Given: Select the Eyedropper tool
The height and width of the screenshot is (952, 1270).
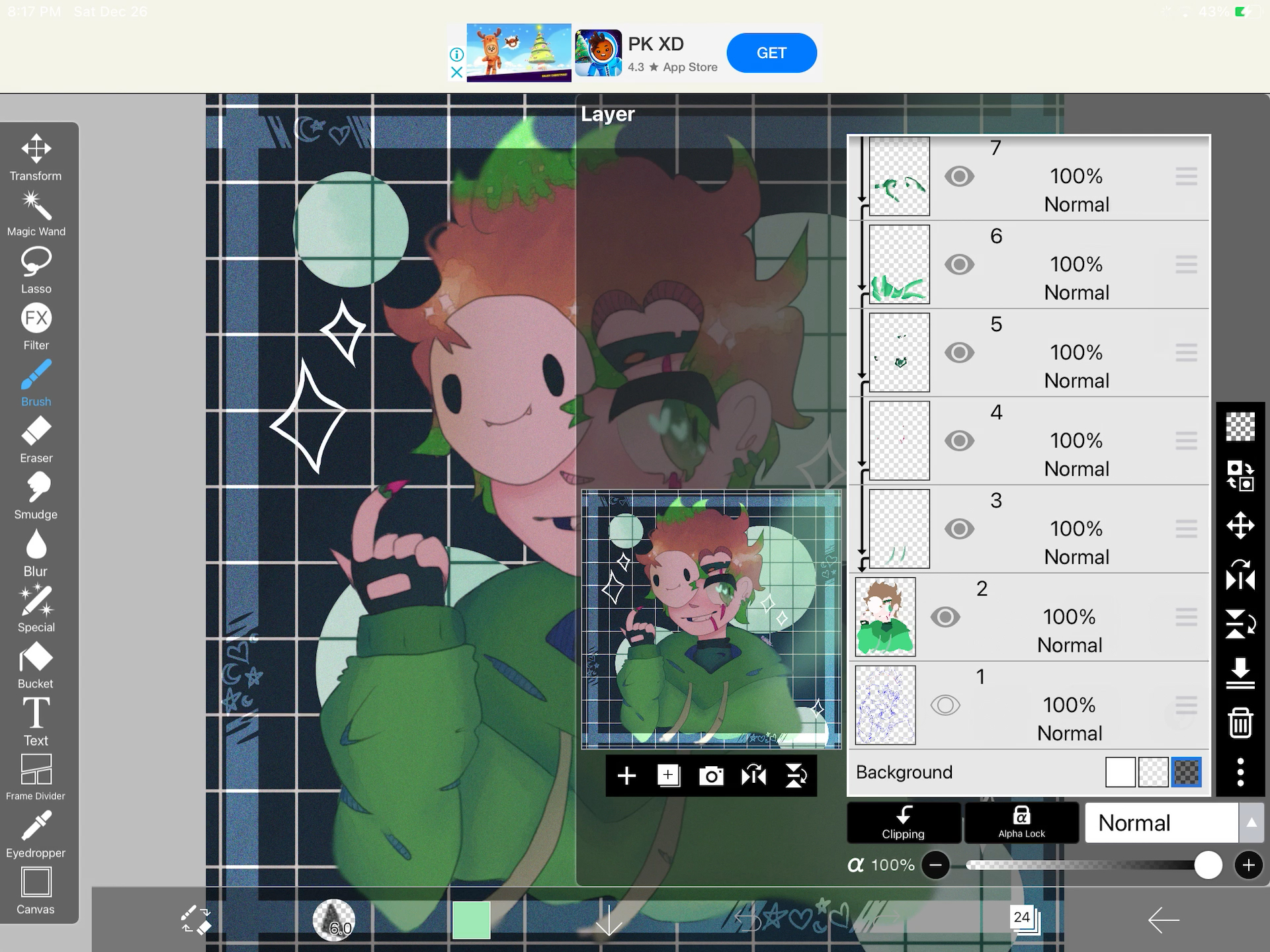Looking at the screenshot, I should [x=36, y=834].
